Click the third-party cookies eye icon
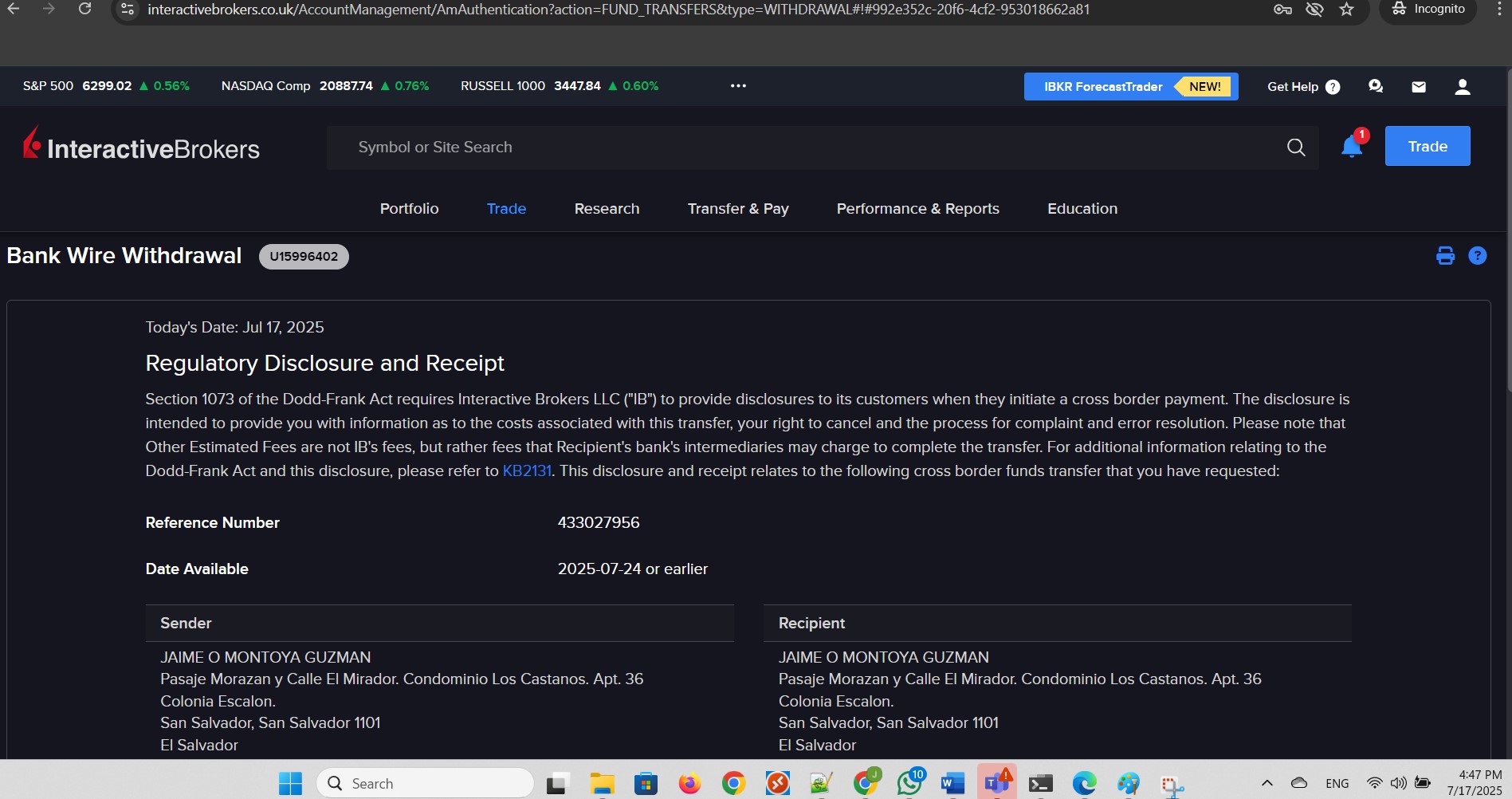1512x799 pixels. 1314,10
